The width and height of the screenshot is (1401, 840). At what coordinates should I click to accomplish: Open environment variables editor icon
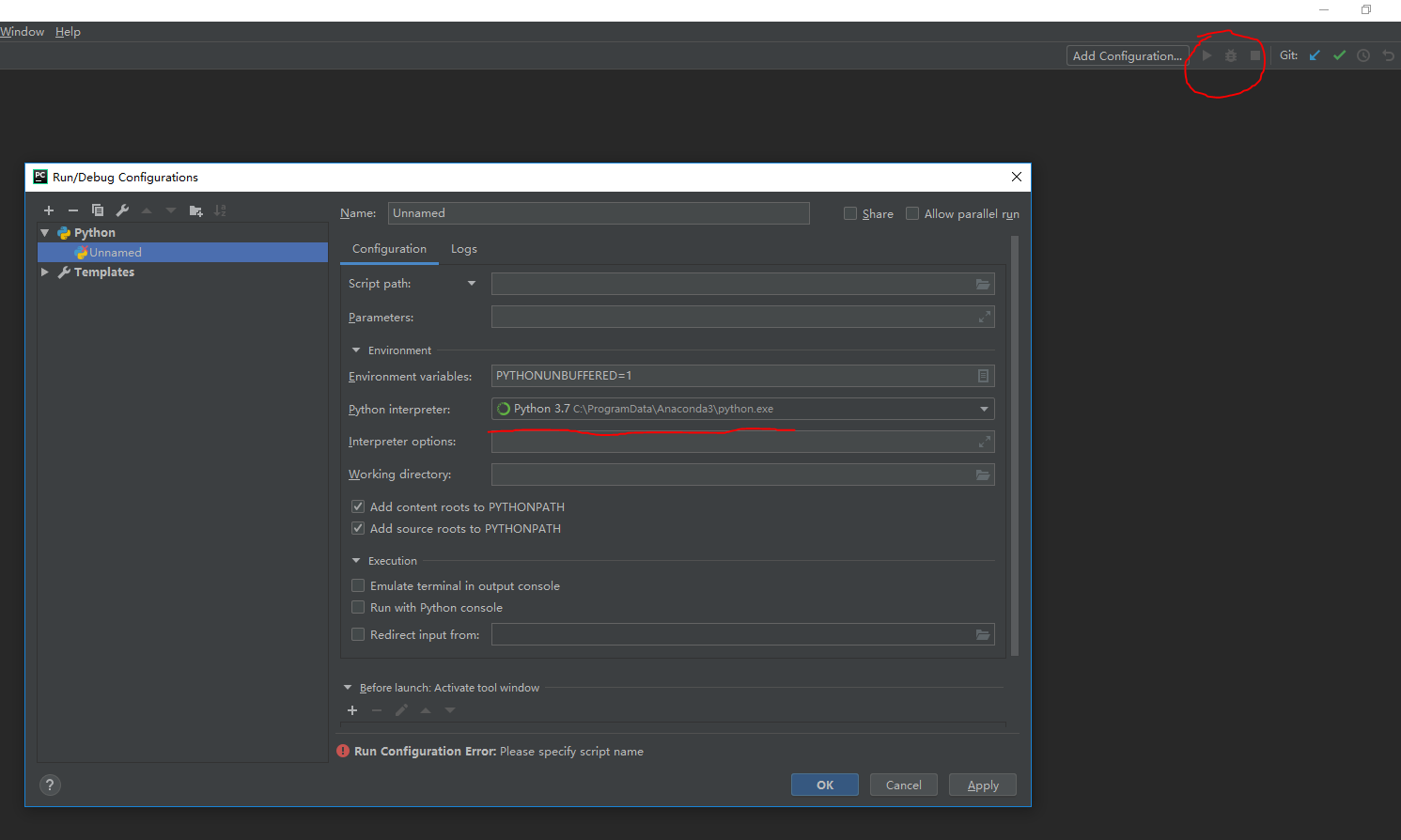pos(983,376)
